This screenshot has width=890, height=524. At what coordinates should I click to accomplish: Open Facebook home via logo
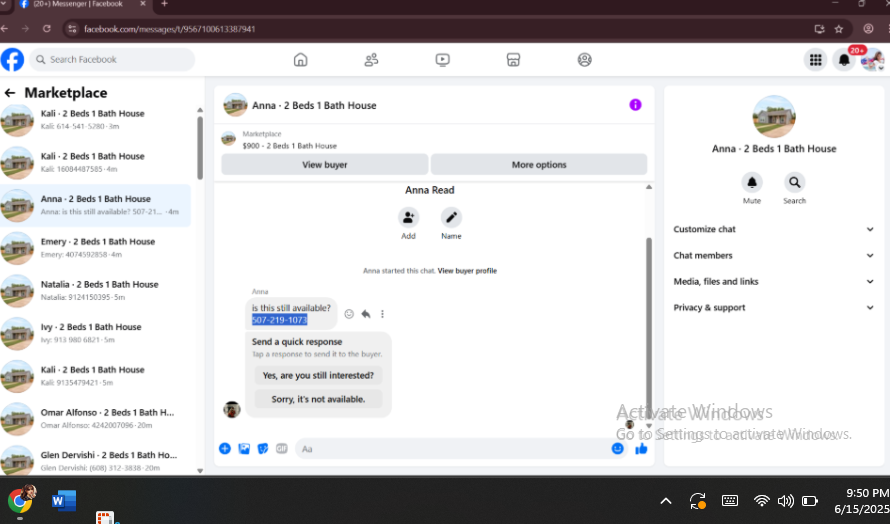point(12,60)
